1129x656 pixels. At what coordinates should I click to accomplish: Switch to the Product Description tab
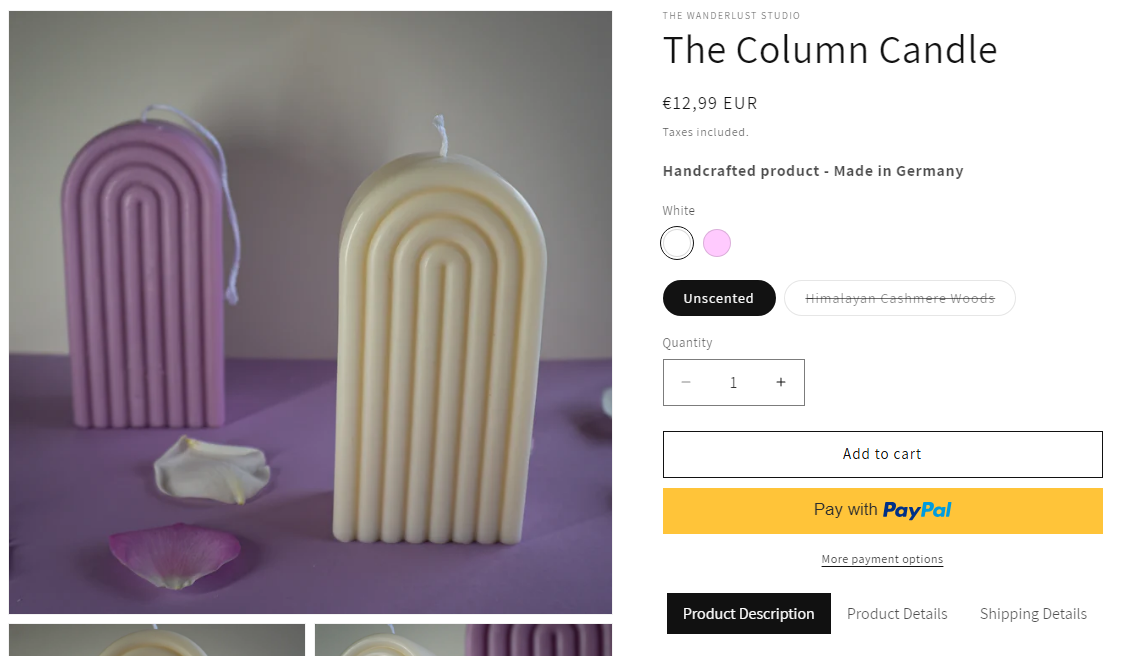pyautogui.click(x=748, y=614)
